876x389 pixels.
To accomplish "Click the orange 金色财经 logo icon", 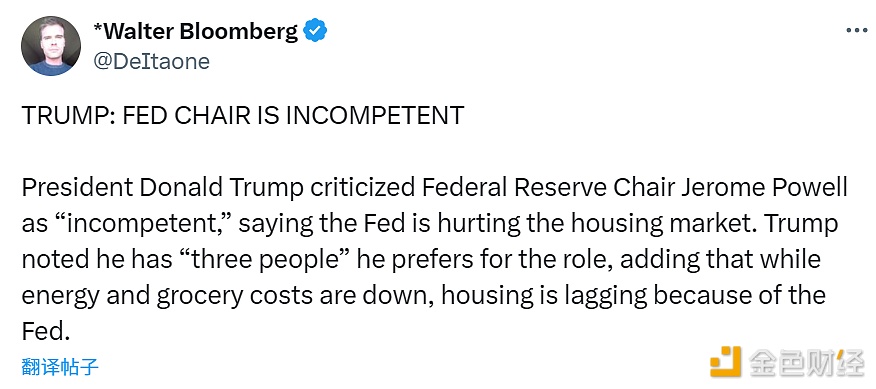I will tap(725, 362).
